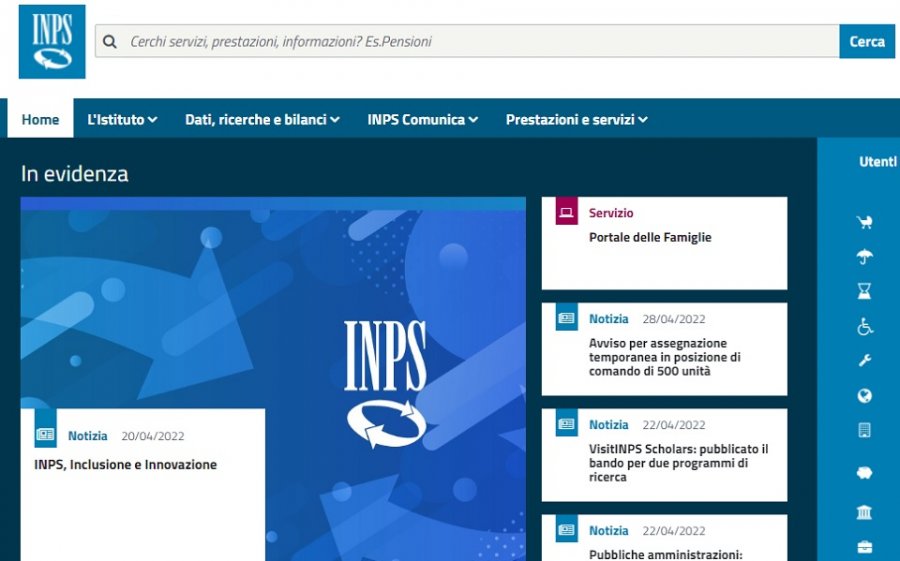
Task: Open the Pubbliche amministrazioni news link
Action: (665, 554)
